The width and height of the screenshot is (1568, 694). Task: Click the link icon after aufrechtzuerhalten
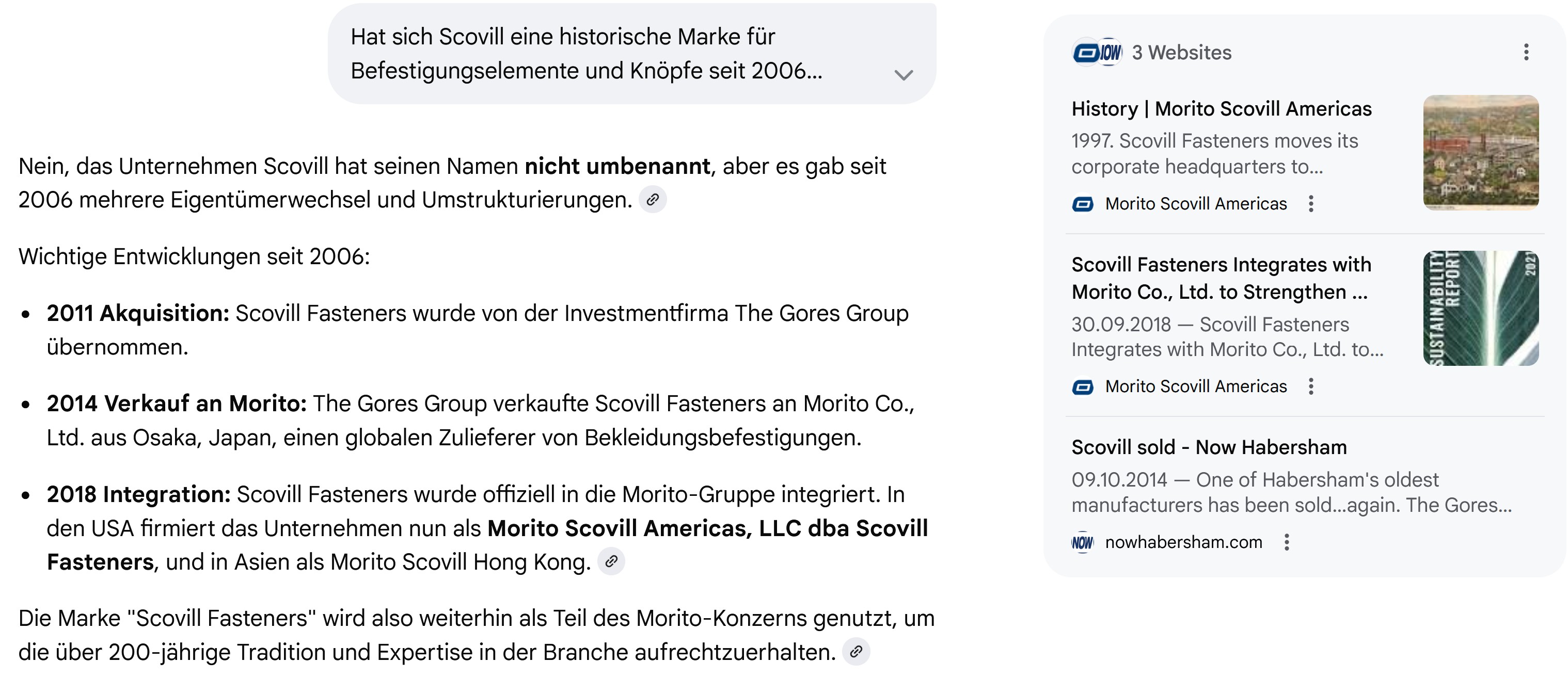[856, 651]
